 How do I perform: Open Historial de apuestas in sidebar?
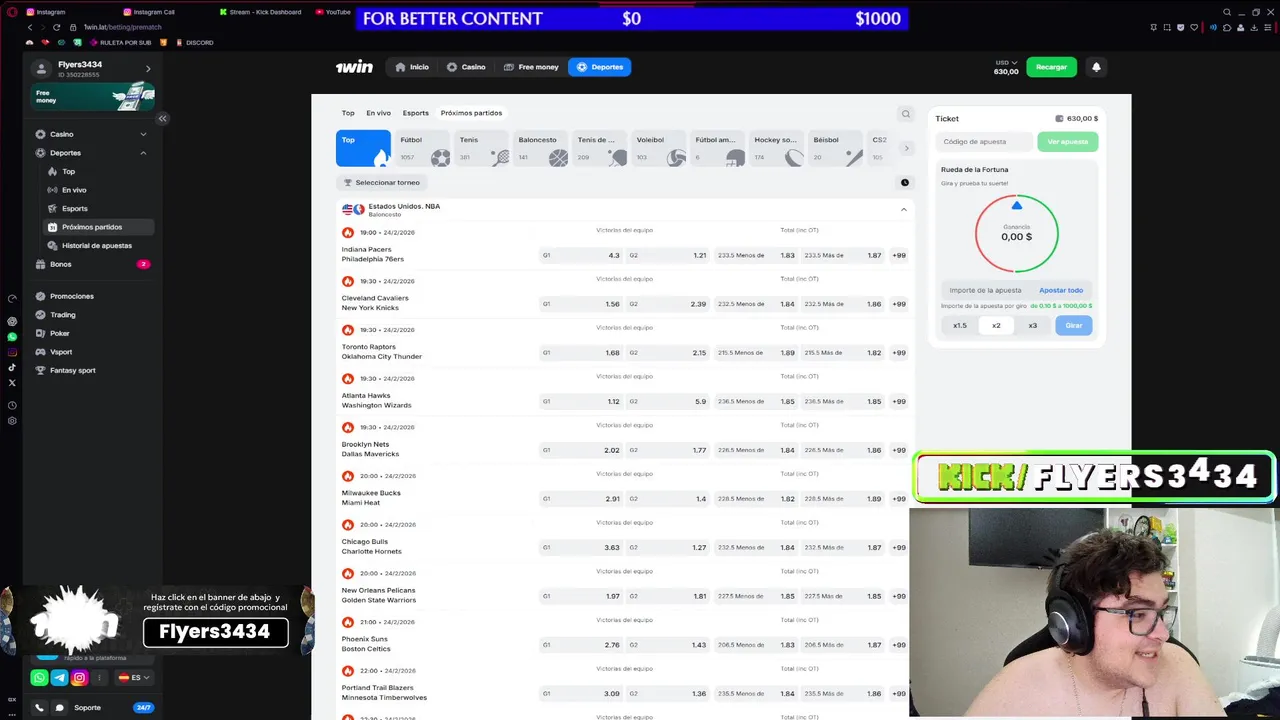(96, 246)
